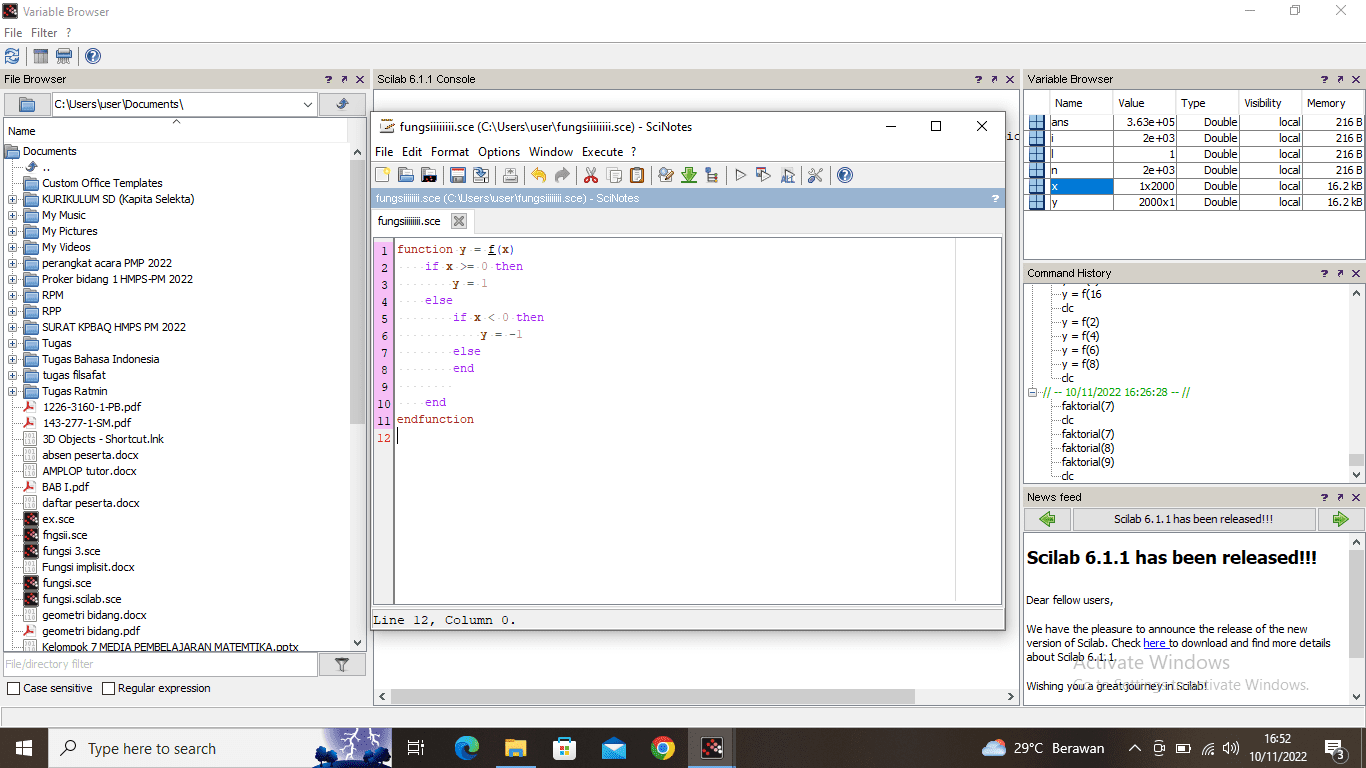Select faktorial(9) in Command History
This screenshot has height=768, width=1366.
[1087, 462]
